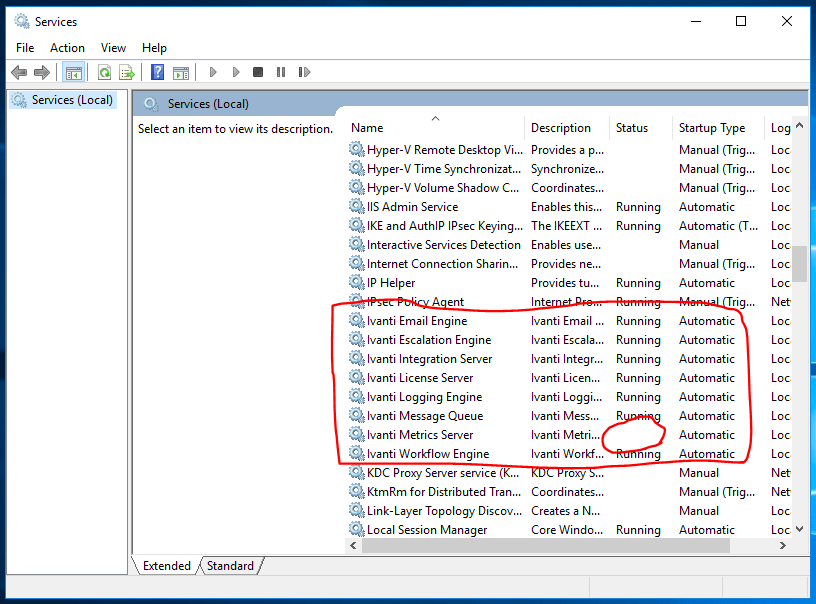
Task: Sort by the Name column header
Action: click(435, 128)
